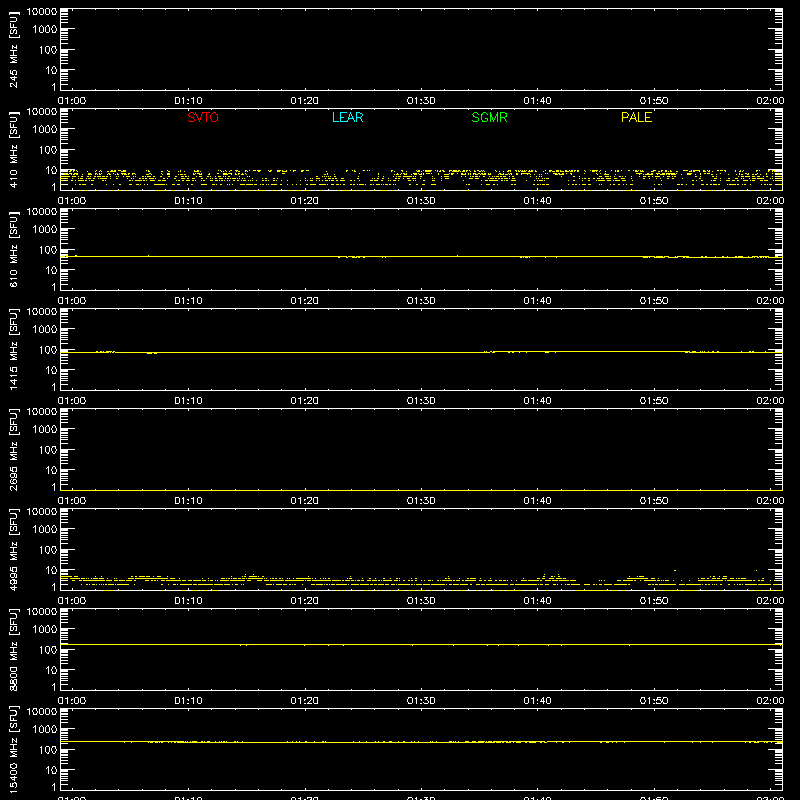This screenshot has height=800, width=800.
Task: Select the 4995 MHz [SFU] axis title
Action: tap(13, 550)
